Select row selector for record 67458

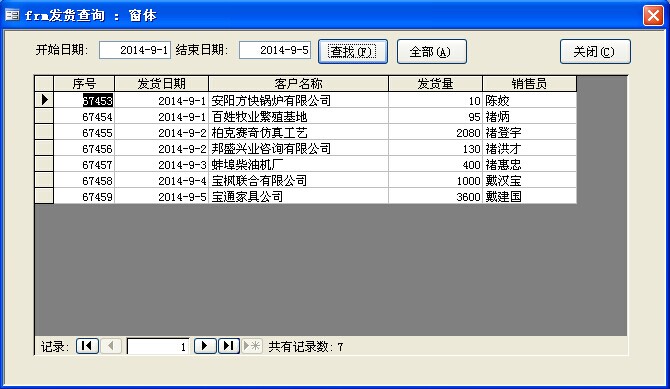[44, 180]
